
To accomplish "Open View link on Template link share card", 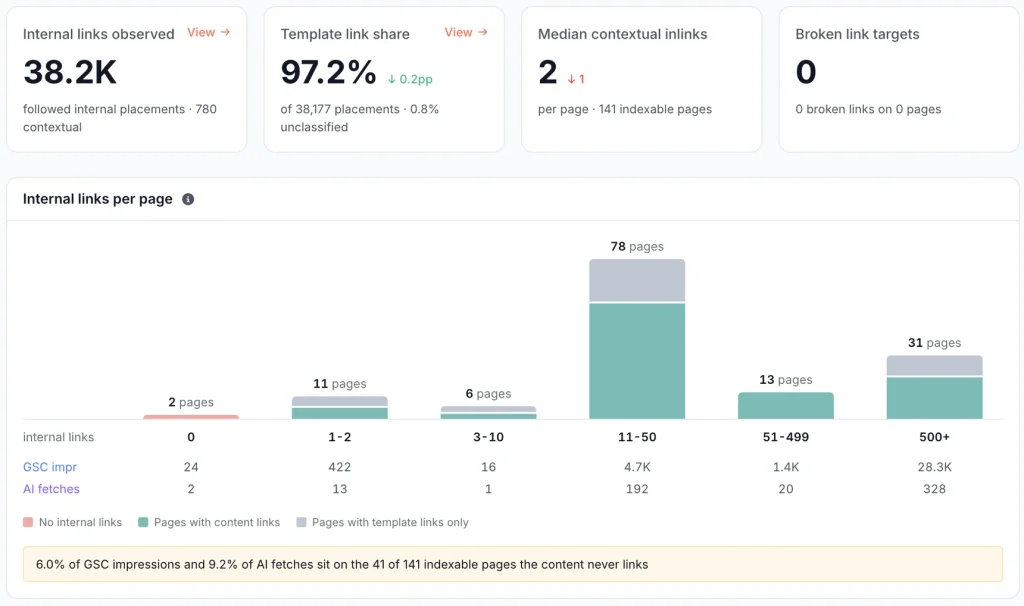I will click(466, 32).
